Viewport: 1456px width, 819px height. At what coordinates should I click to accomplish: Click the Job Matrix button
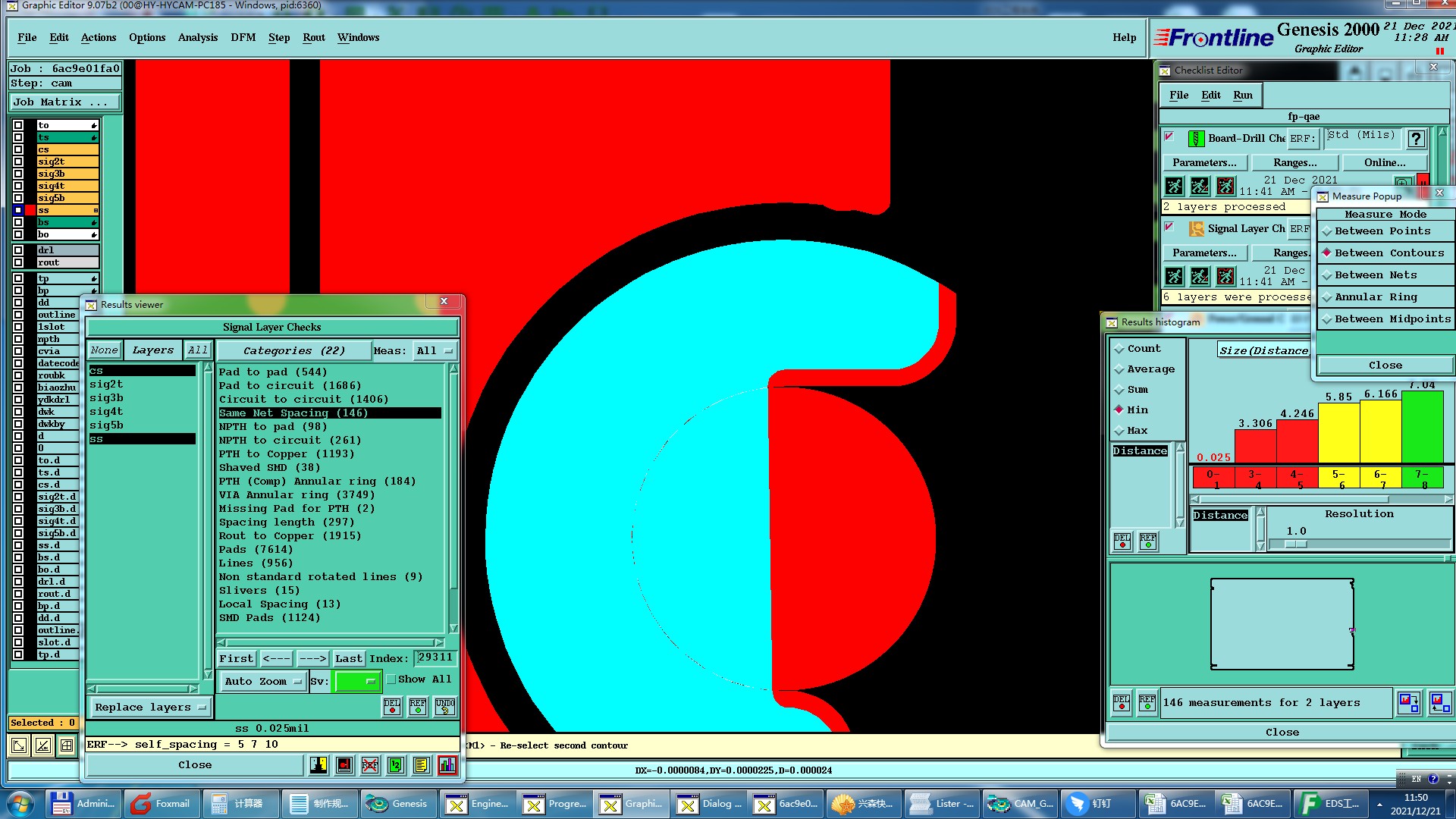coord(64,102)
